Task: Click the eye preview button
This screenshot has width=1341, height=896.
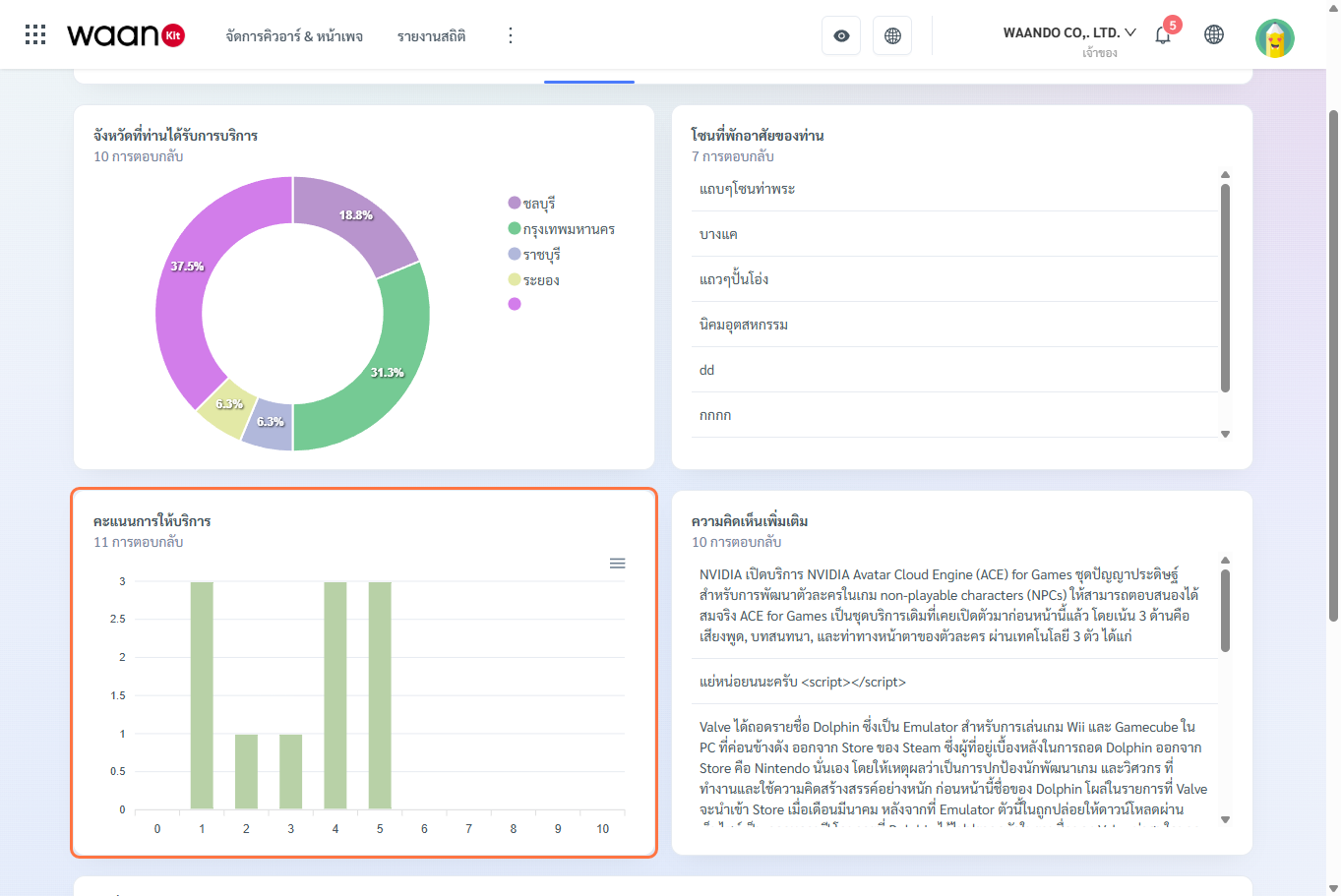Action: [x=841, y=35]
